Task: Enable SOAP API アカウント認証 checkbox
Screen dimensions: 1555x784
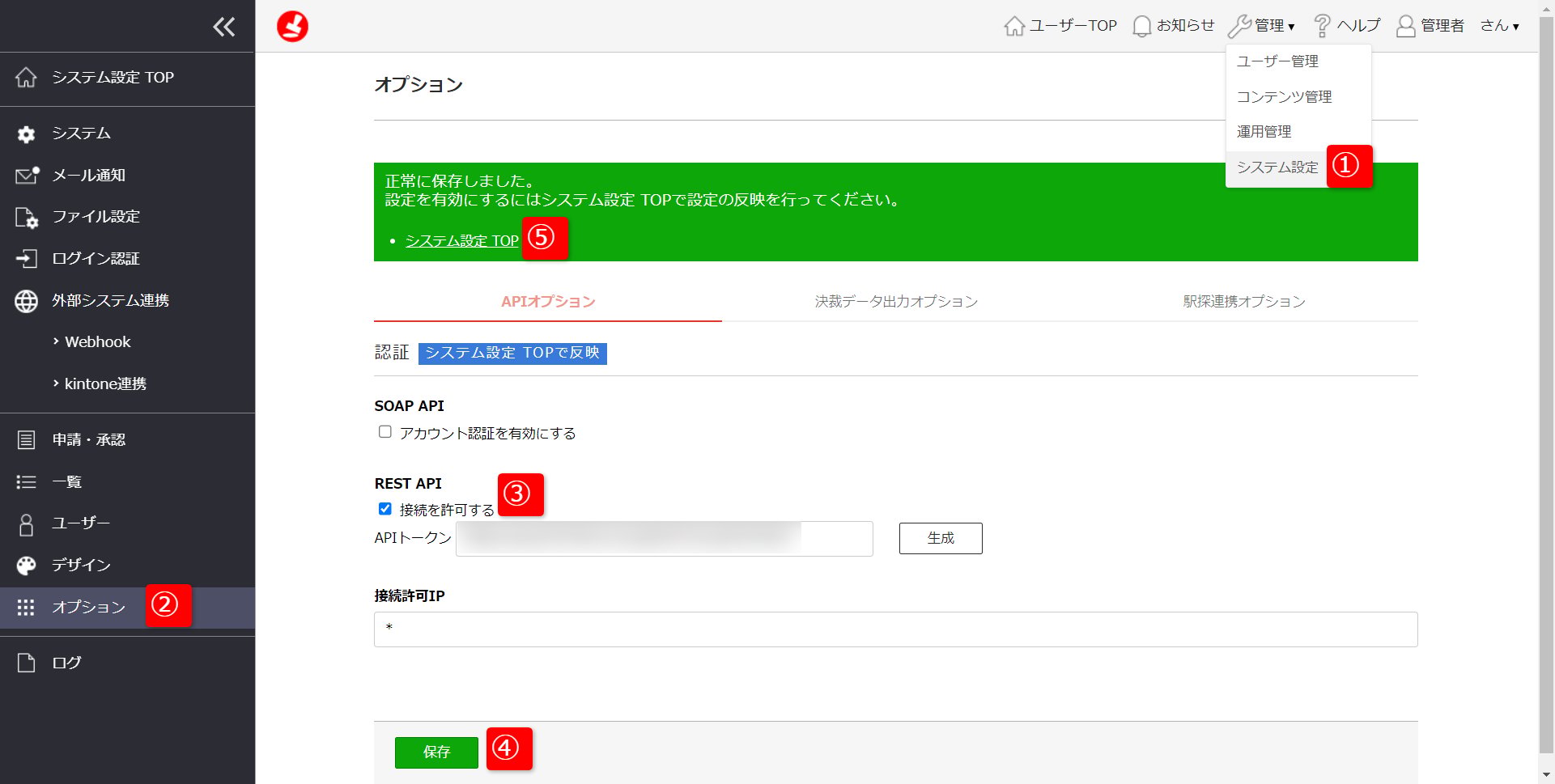Action: 385,432
